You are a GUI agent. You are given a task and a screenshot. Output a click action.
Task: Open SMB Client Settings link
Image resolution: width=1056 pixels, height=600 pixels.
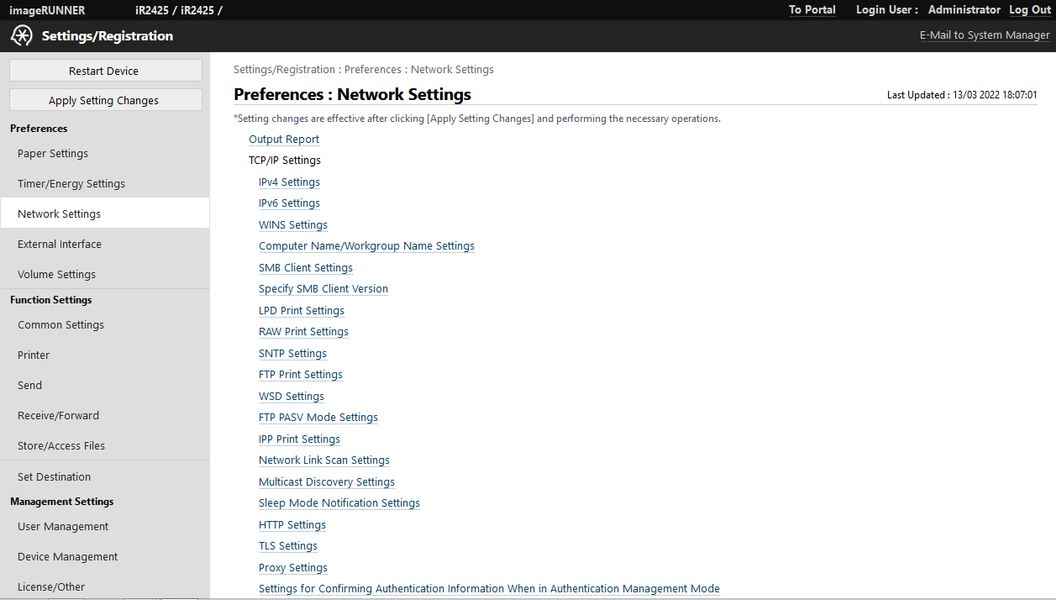click(x=305, y=268)
